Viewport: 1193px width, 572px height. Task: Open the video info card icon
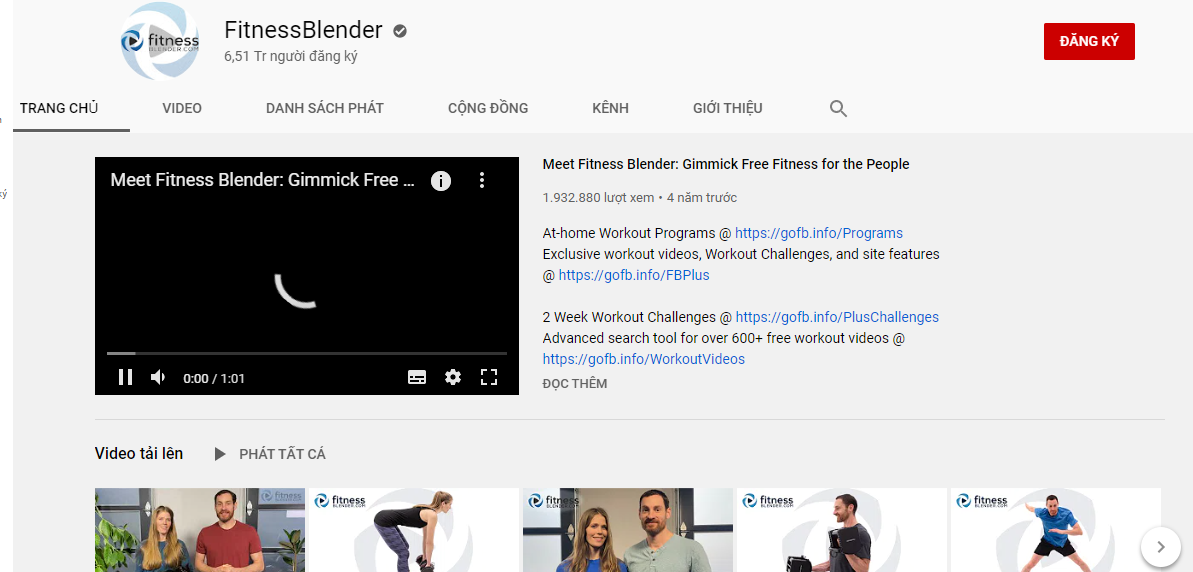441,180
